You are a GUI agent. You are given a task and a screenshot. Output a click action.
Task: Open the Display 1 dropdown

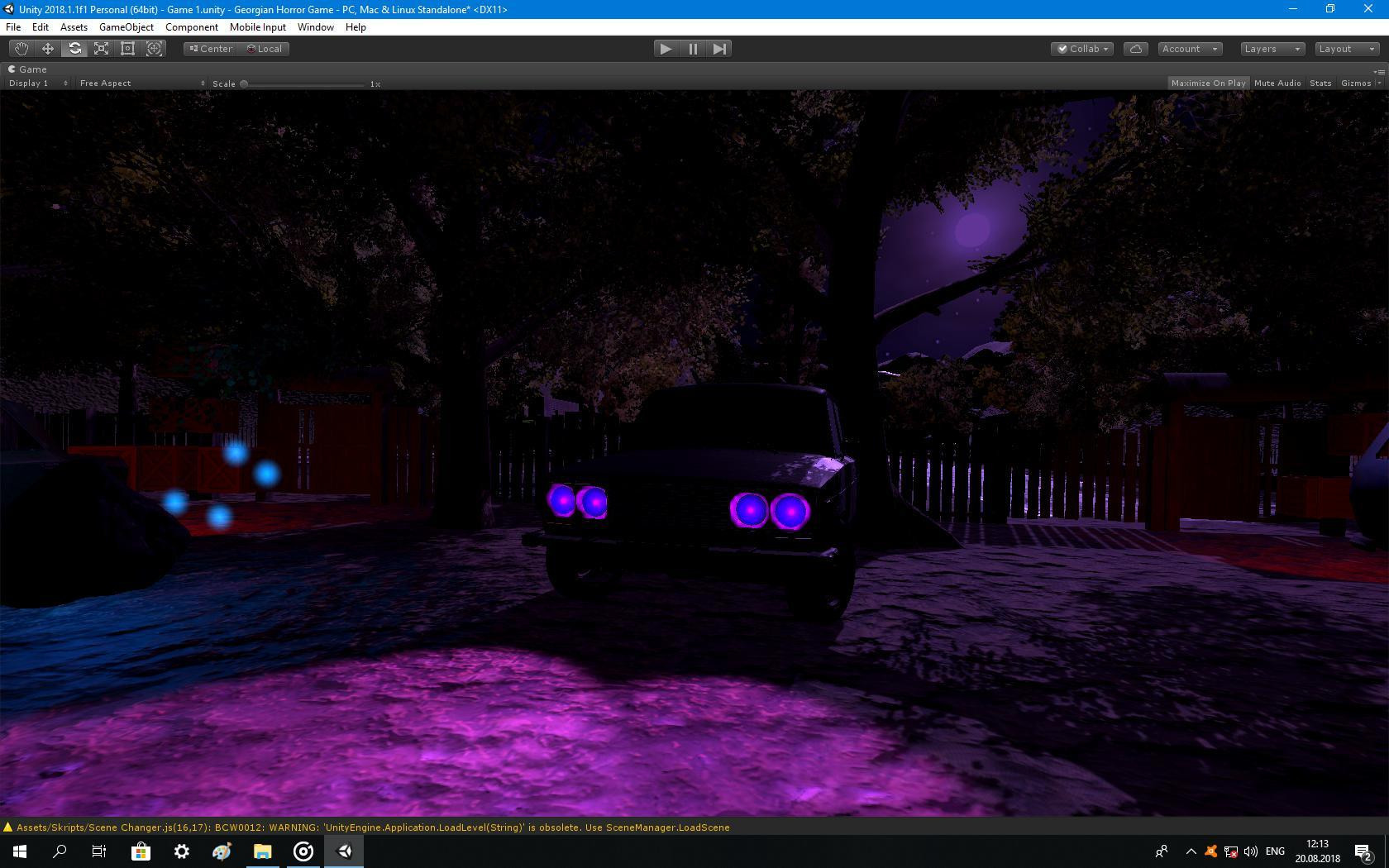pos(37,83)
